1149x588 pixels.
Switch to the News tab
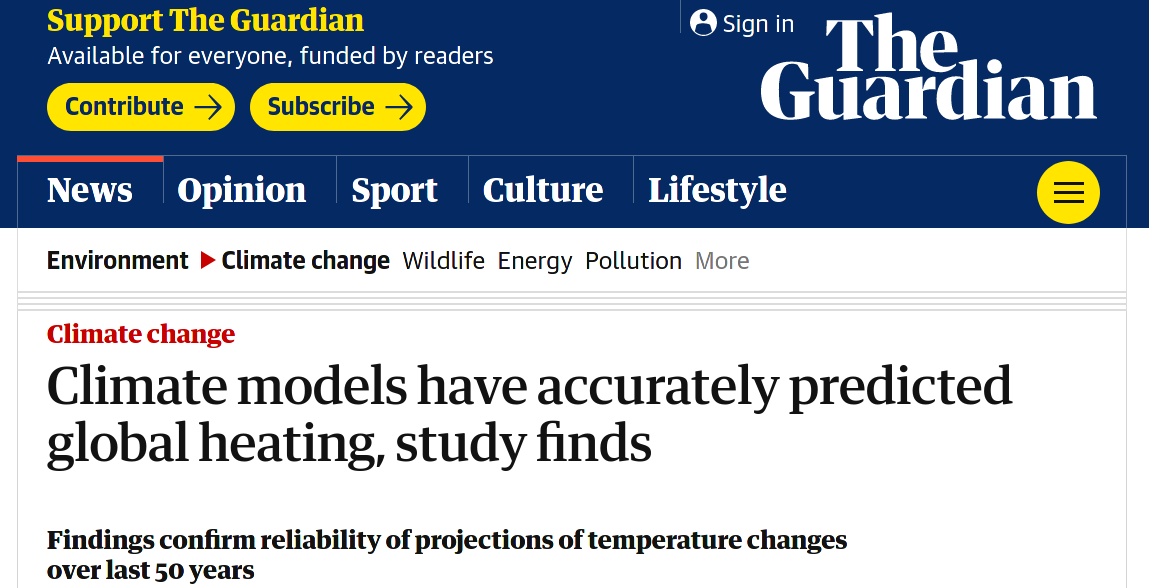click(89, 190)
